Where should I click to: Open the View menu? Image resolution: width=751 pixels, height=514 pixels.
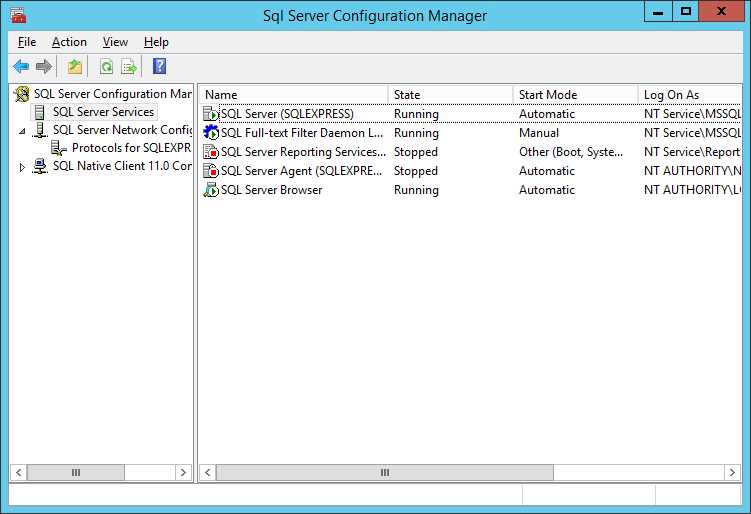[x=115, y=42]
